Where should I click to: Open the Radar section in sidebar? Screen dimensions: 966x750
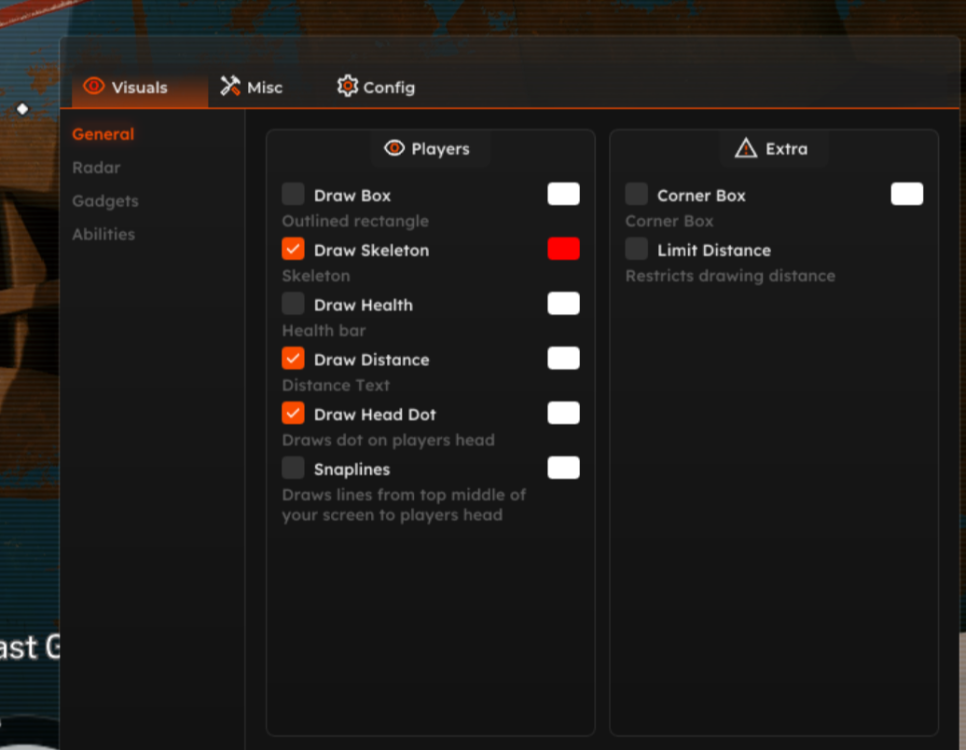point(96,168)
